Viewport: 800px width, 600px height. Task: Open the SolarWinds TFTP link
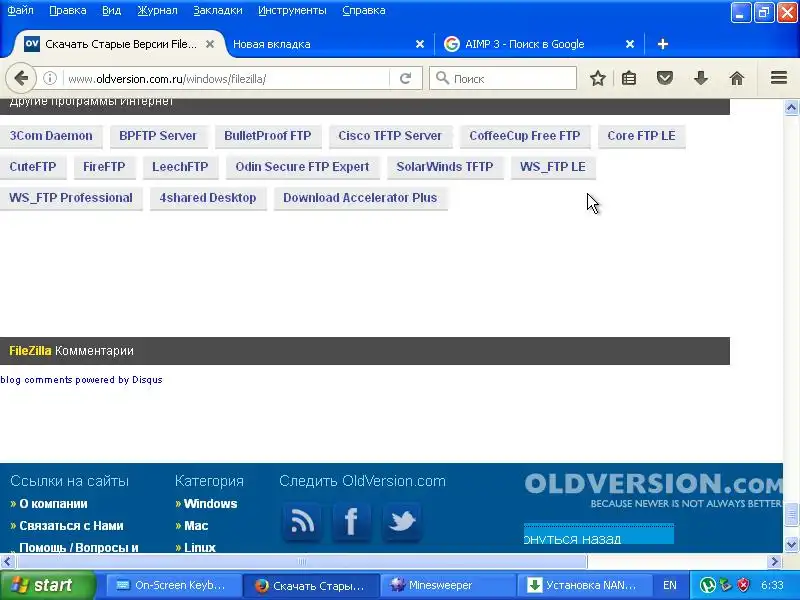tap(445, 167)
